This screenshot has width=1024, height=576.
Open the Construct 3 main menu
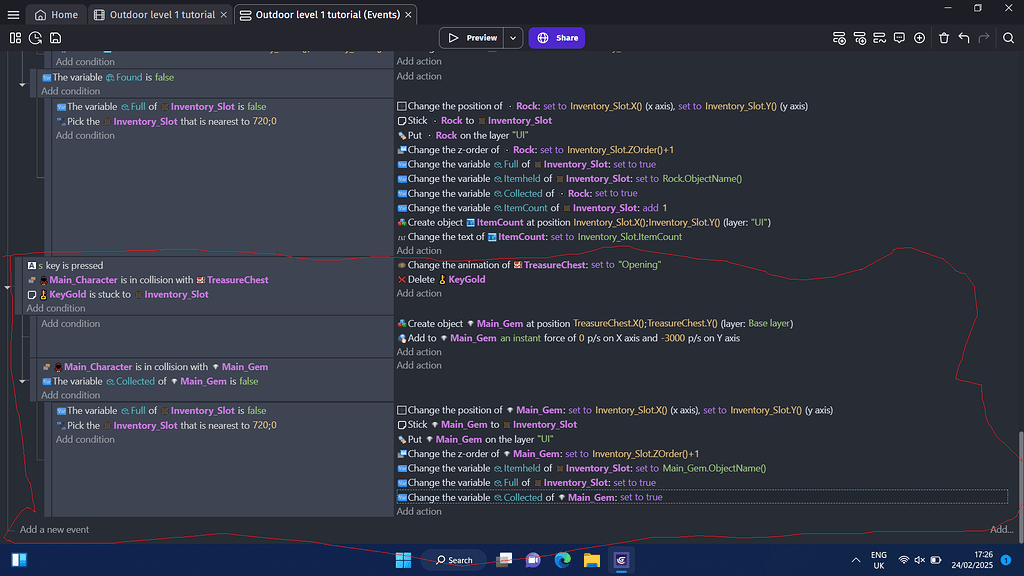11,14
